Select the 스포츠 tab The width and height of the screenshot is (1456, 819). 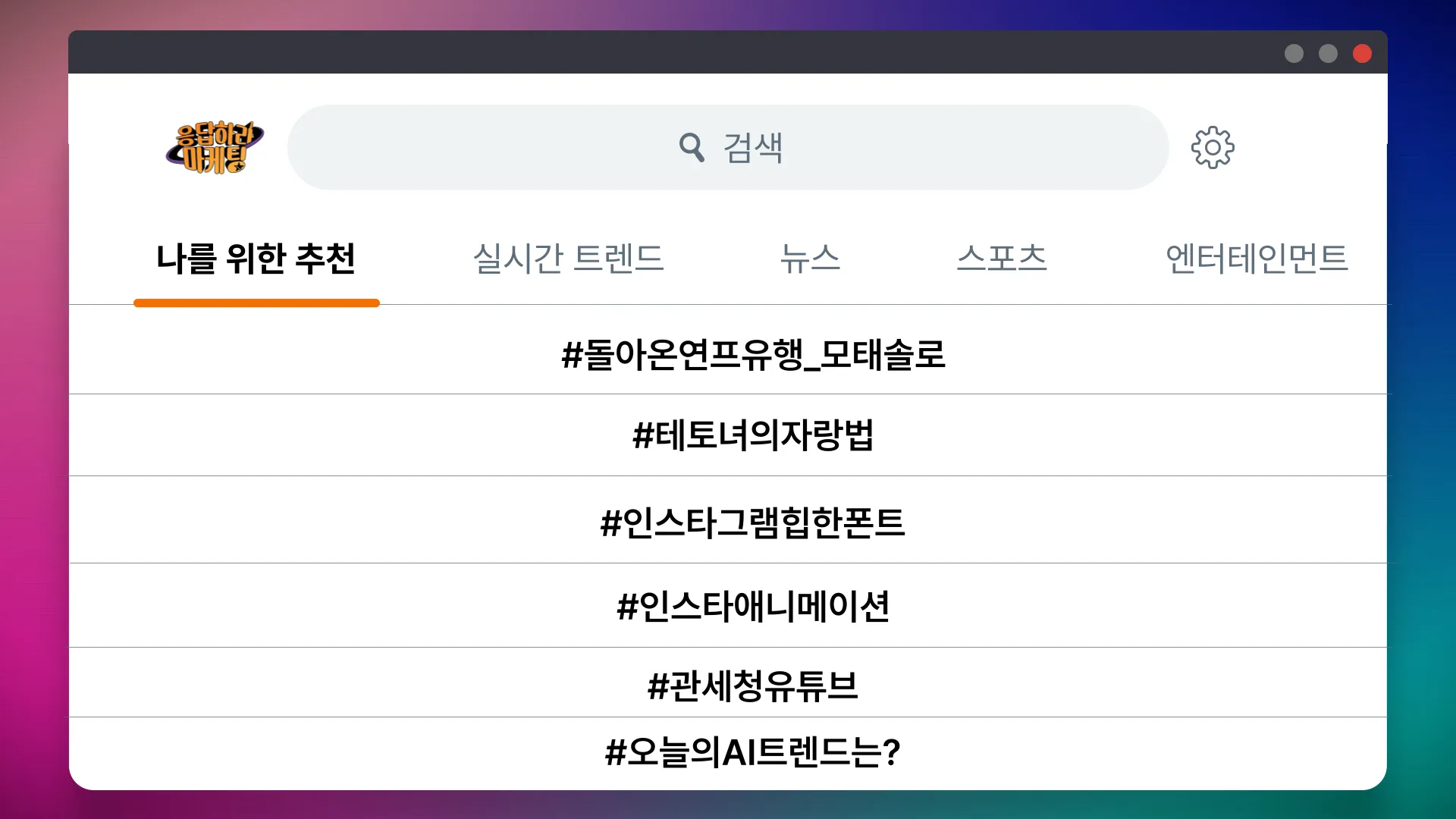[1003, 259]
